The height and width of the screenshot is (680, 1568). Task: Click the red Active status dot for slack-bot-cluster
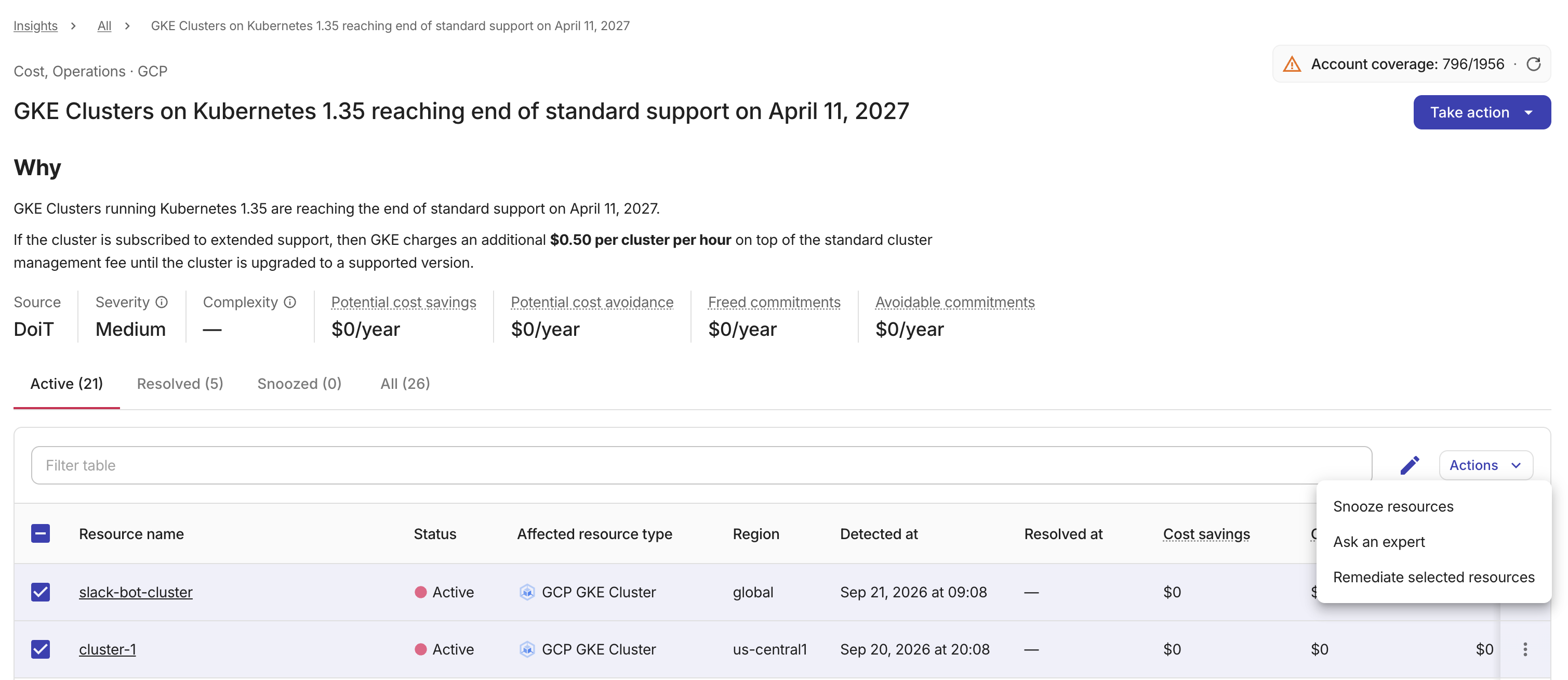(421, 592)
